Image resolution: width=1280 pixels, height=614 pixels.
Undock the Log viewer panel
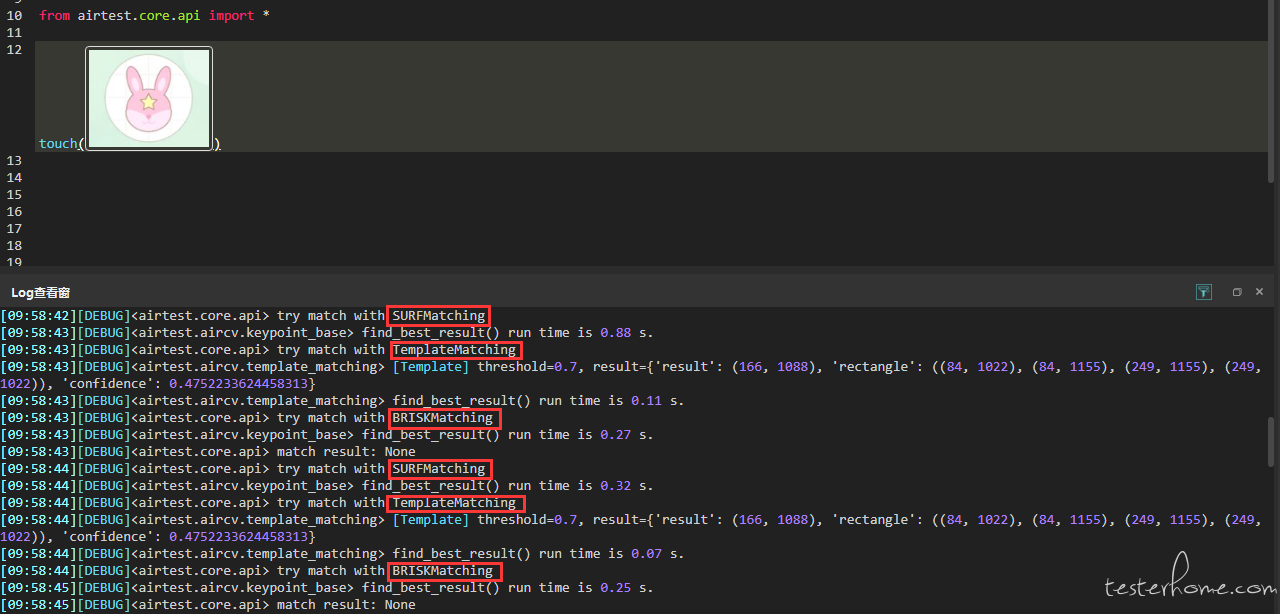pos(1237,292)
